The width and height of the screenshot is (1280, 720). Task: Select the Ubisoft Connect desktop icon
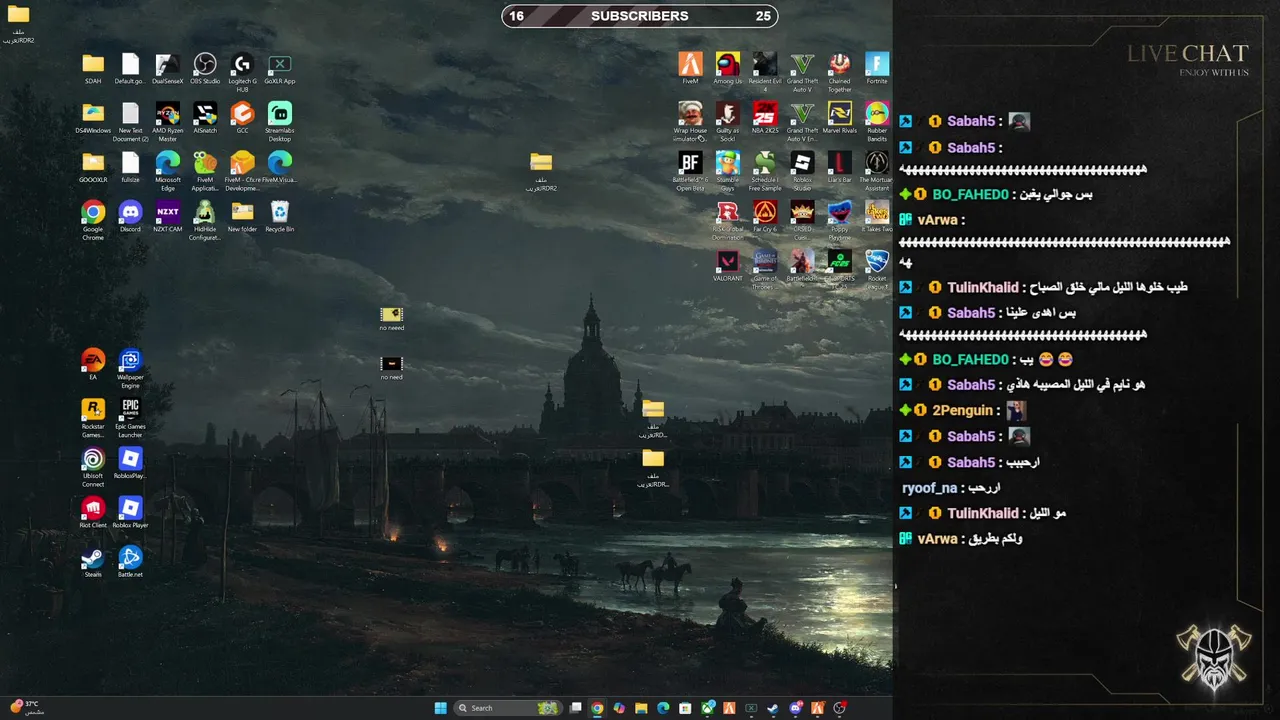pyautogui.click(x=93, y=466)
